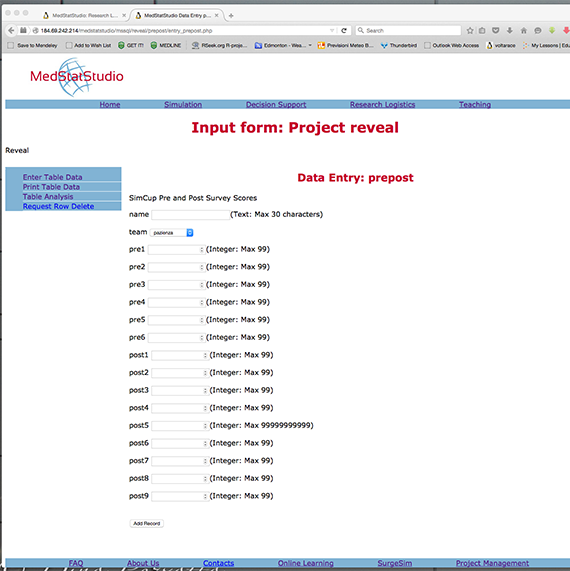Viewport: 570px width, 571px height.
Task: Click the post4 field stepper arrows
Action: [x=205, y=408]
